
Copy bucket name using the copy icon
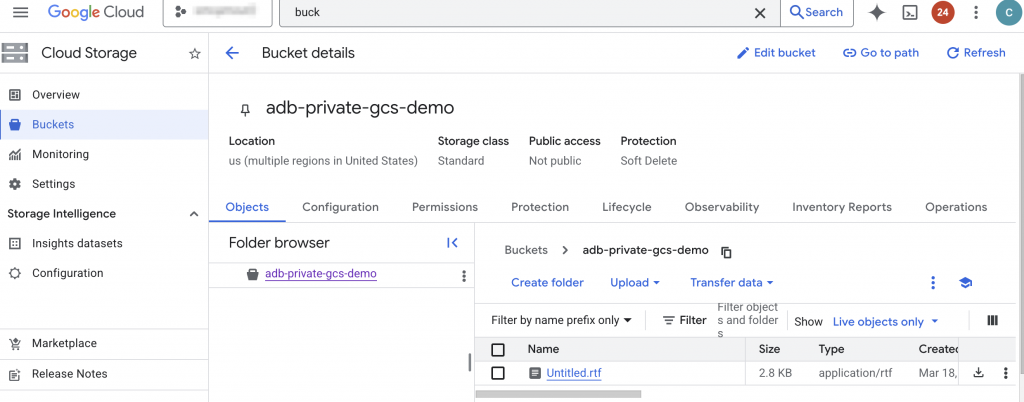coord(727,252)
